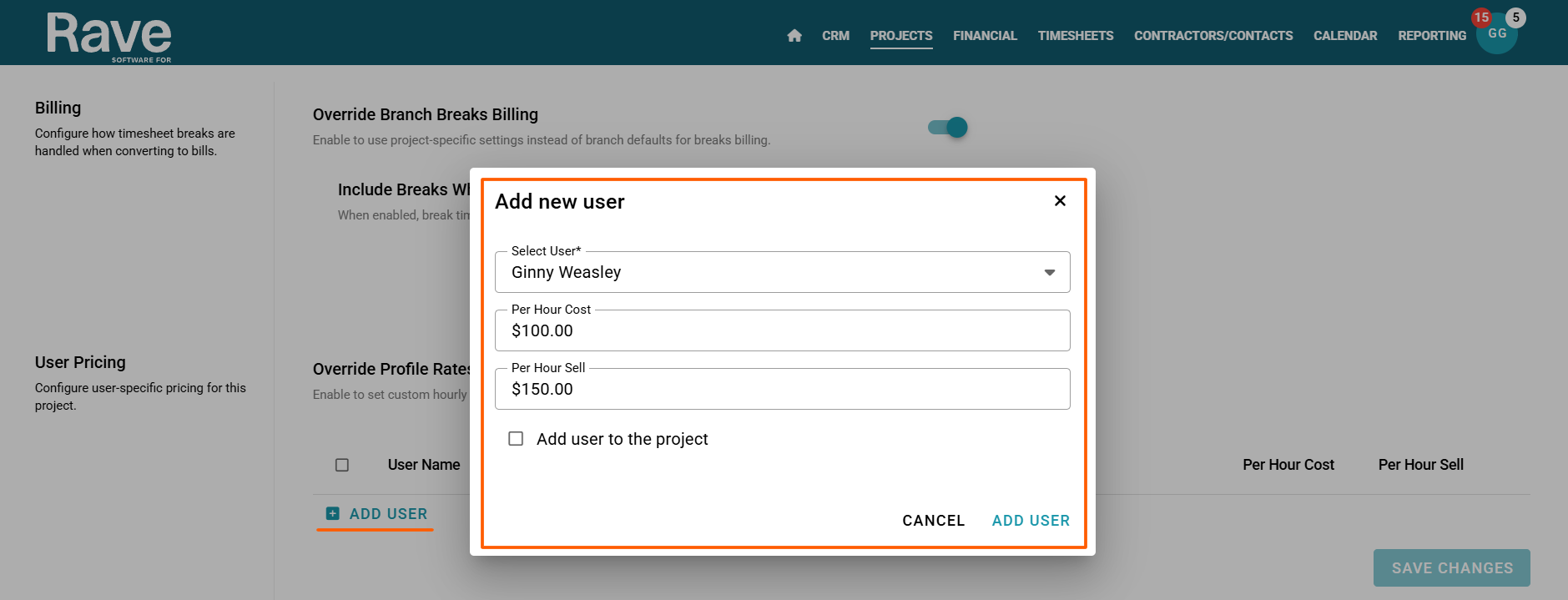Click the Rave logo
This screenshot has width=1568, height=600.
[109, 37]
